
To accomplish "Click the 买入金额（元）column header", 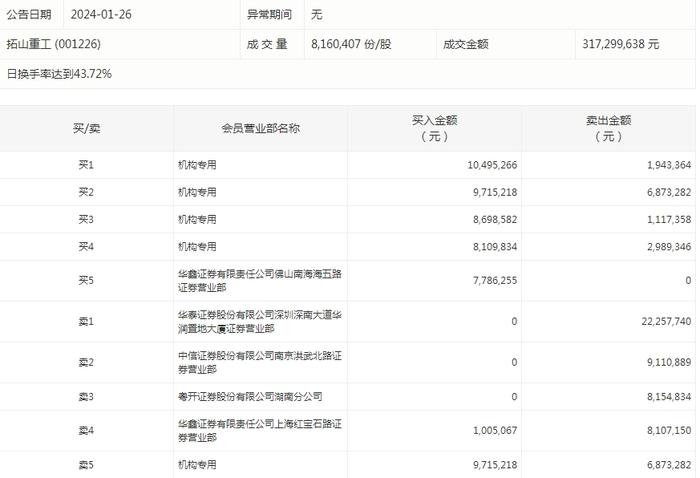I will click(435, 128).
